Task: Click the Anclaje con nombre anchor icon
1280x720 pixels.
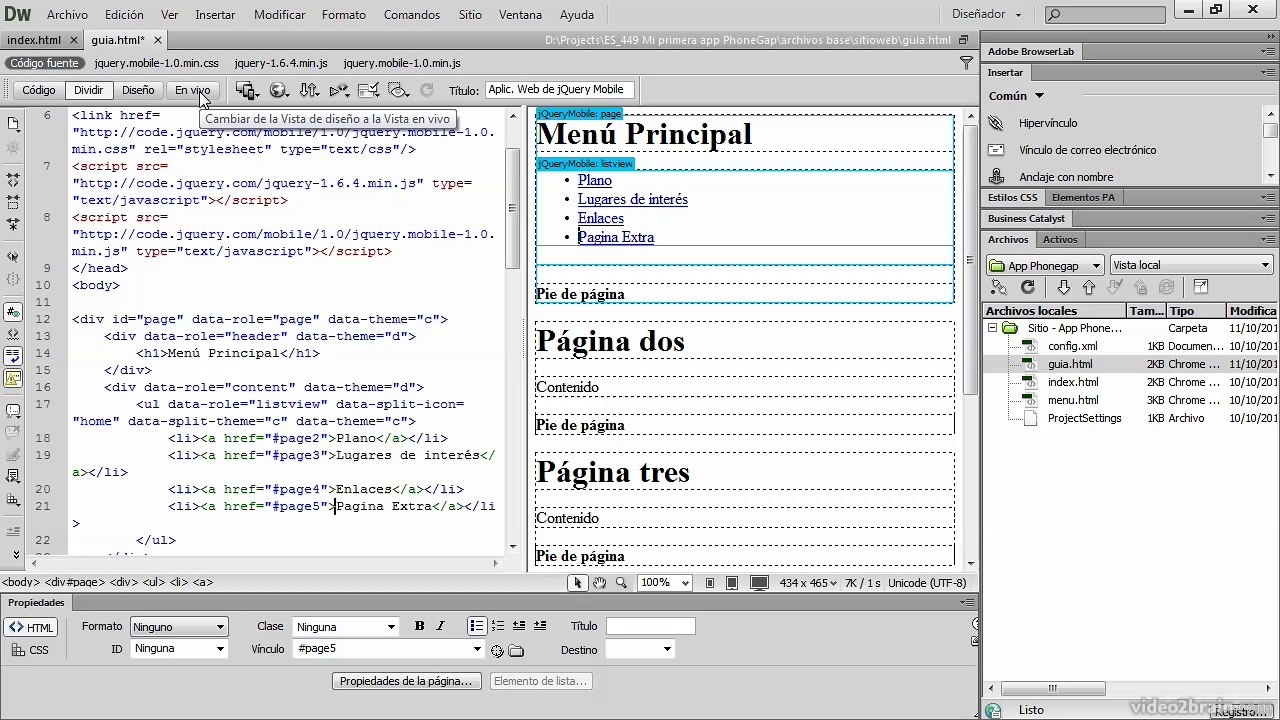Action: (x=995, y=177)
